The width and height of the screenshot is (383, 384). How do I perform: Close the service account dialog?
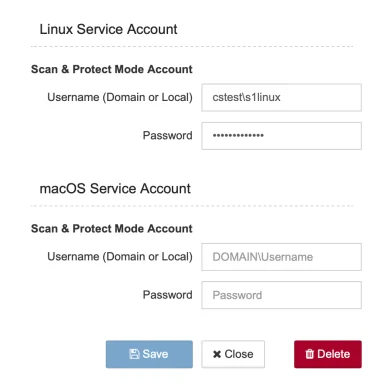[233, 354]
